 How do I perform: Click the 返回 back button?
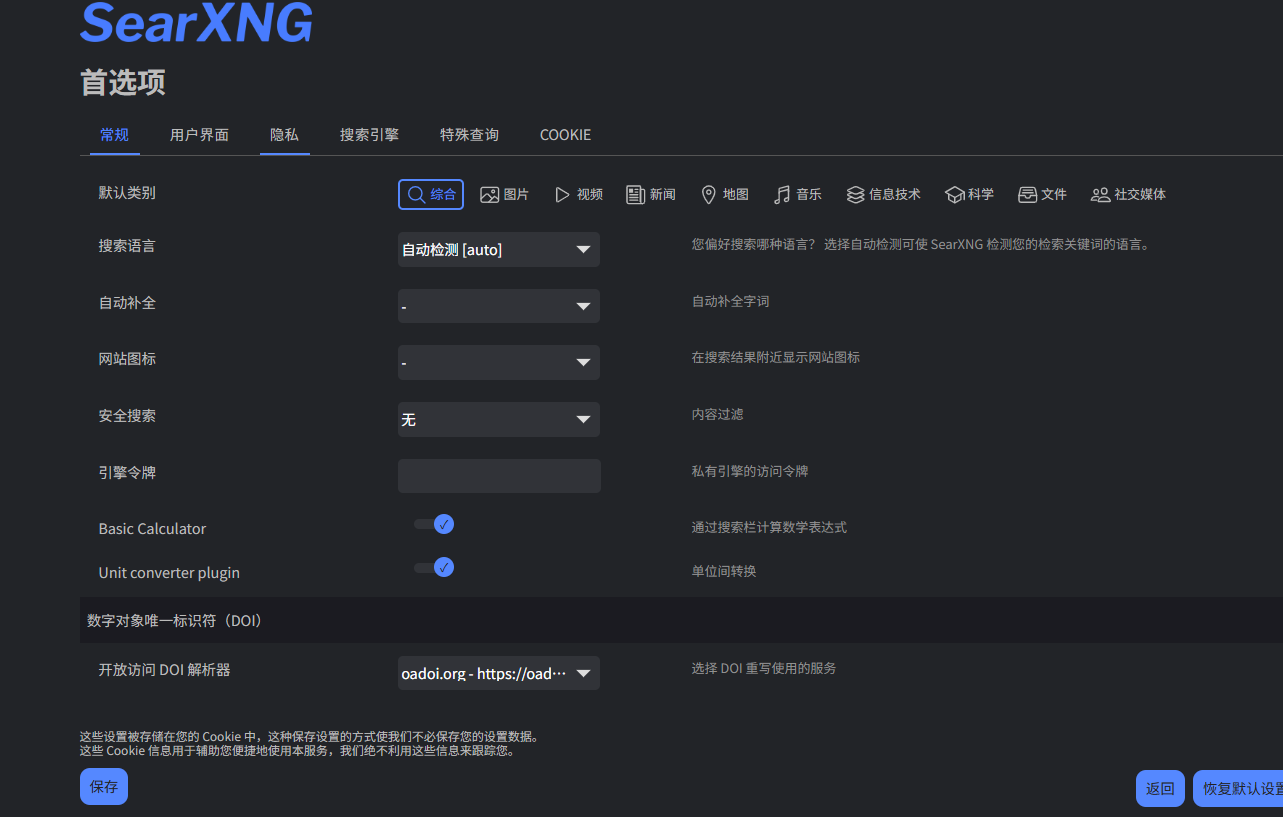click(x=1160, y=788)
